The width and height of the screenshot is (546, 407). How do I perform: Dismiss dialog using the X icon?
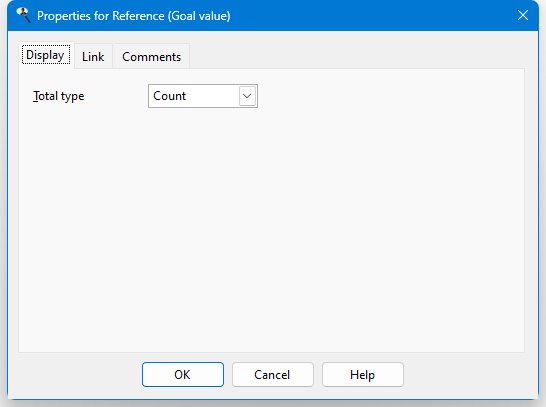point(523,15)
